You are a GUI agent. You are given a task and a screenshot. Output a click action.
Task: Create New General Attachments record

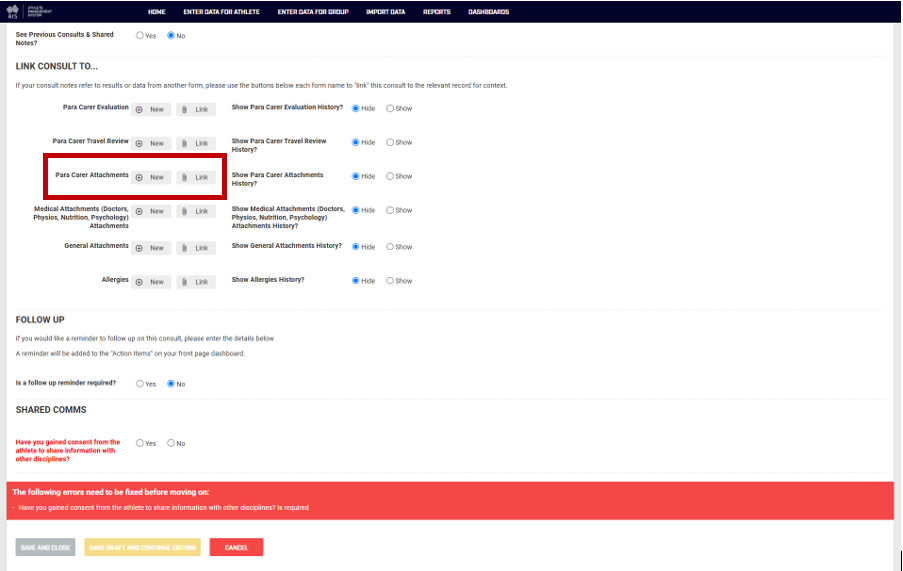click(151, 248)
